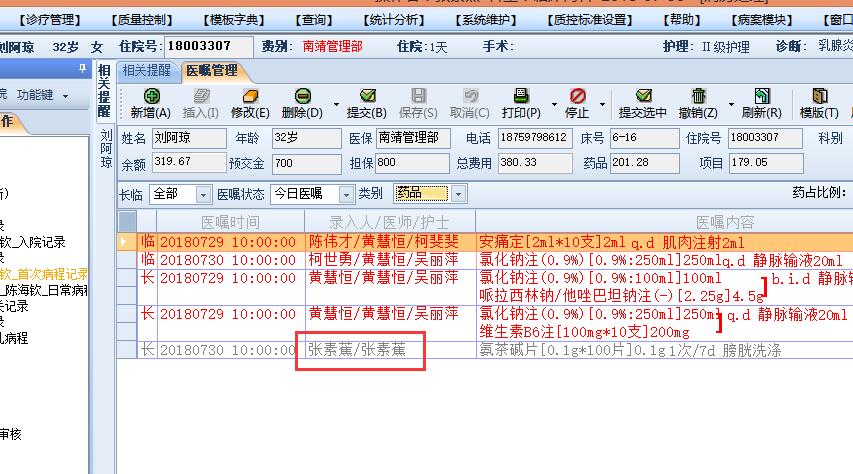Select the 氨茶碱片 order content cell

[x=664, y=349]
